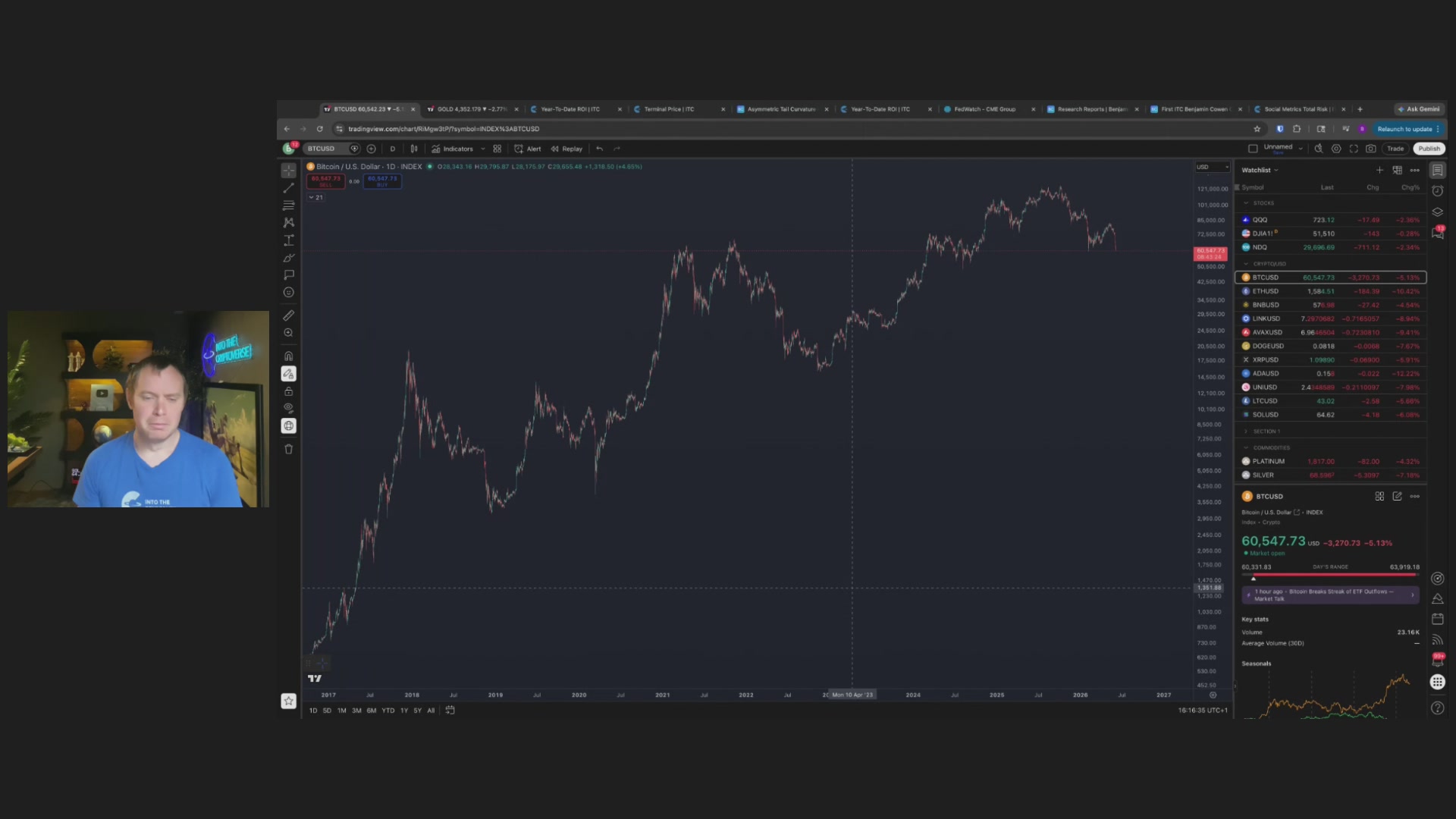Click the go to date calendar icon
The height and width of the screenshot is (819, 1456).
coord(450,711)
